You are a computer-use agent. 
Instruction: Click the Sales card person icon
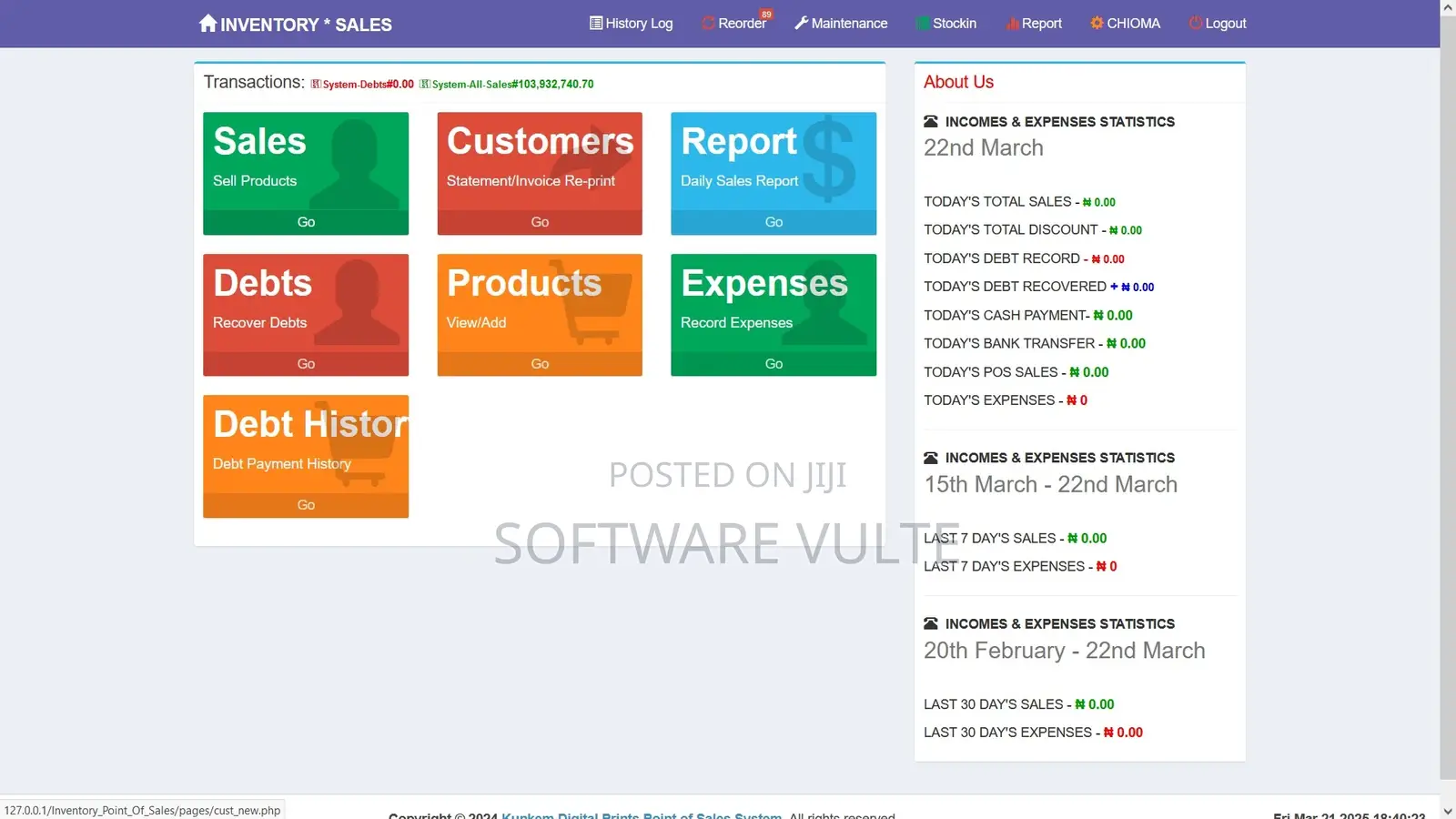(x=355, y=164)
